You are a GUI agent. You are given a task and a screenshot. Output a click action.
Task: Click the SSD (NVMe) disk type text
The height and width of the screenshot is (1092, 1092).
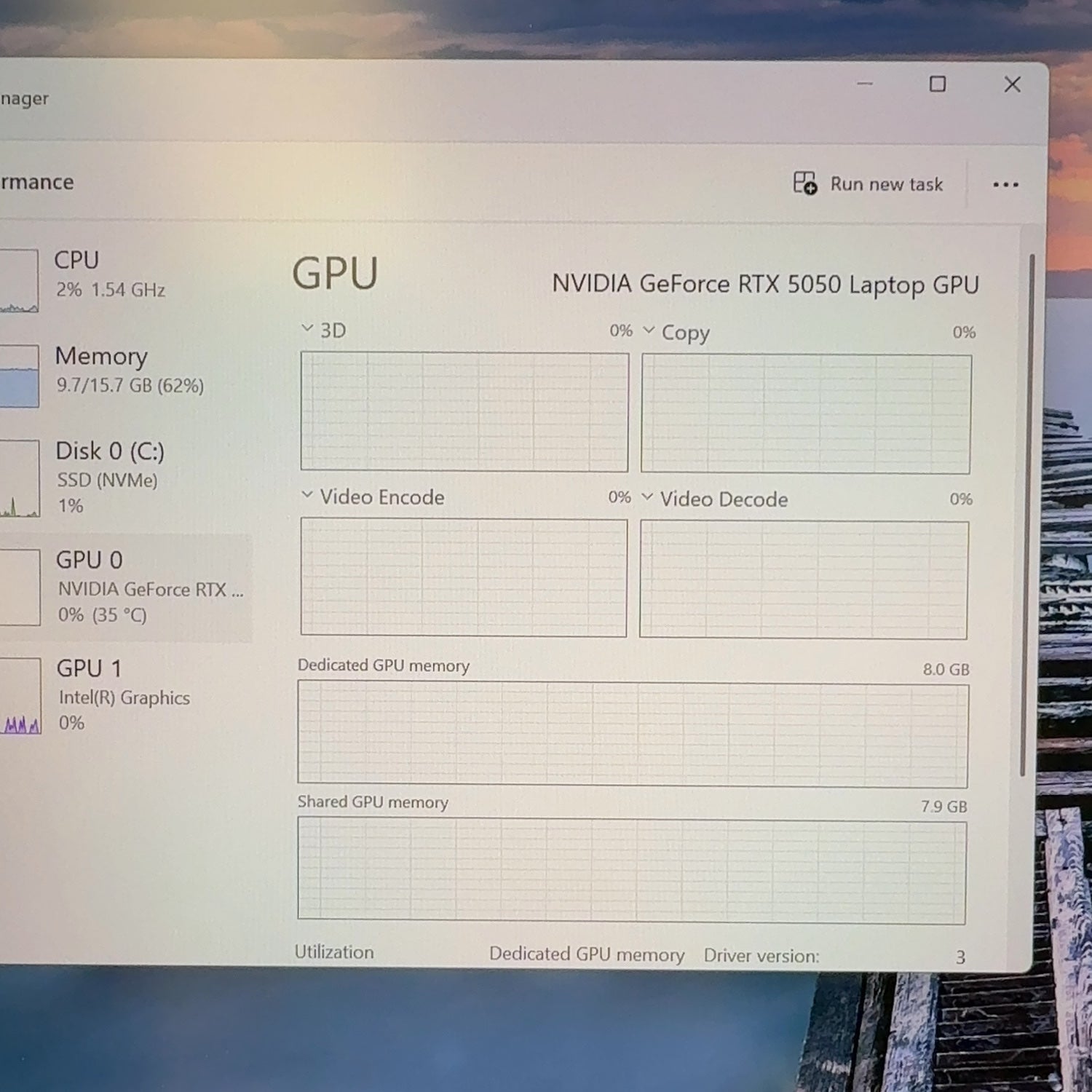pos(107,480)
